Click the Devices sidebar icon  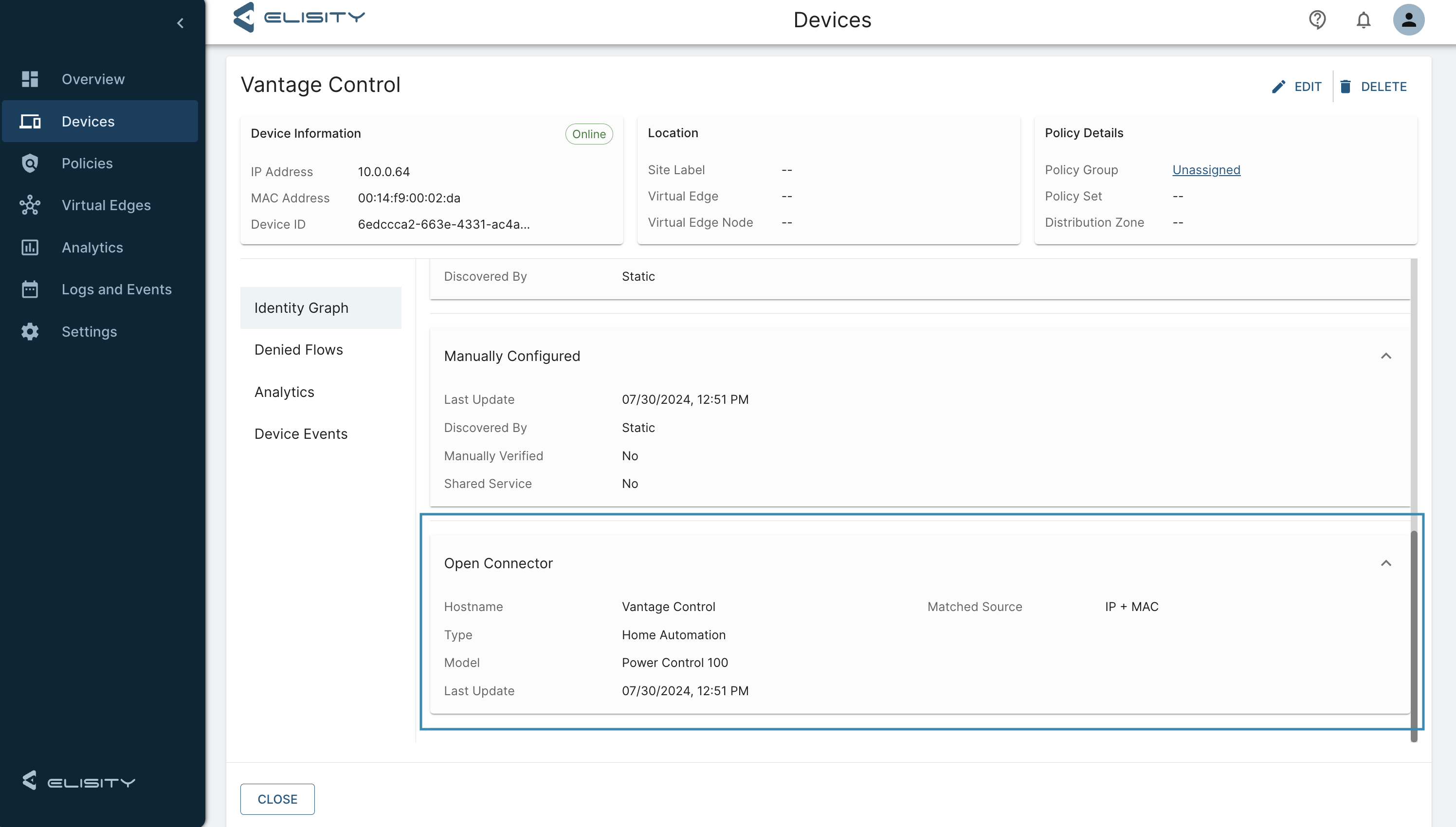[30, 122]
